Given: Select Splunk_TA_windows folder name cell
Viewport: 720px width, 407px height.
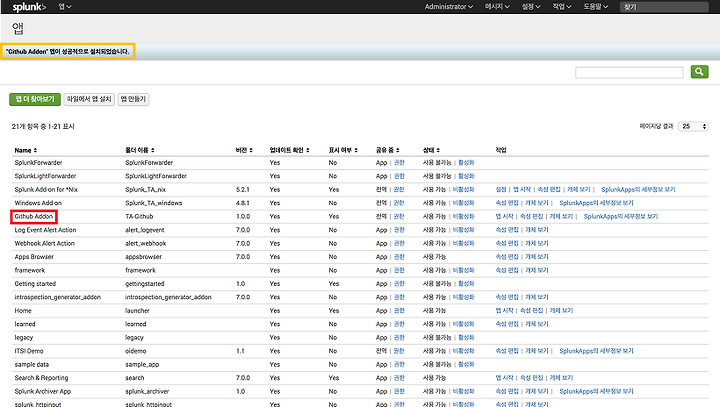Looking at the screenshot, I should click(x=153, y=203).
